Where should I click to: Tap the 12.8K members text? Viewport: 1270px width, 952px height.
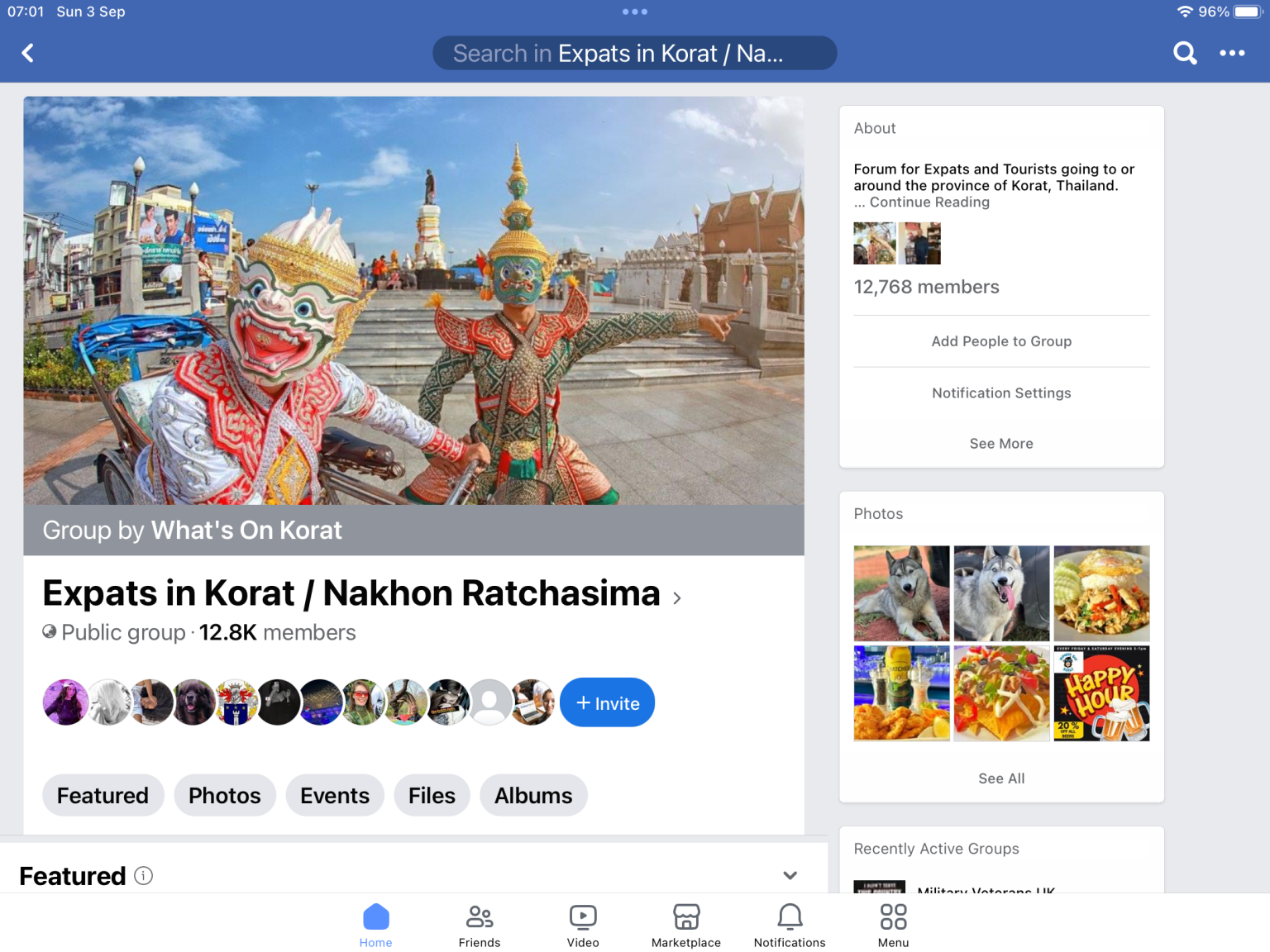tap(278, 632)
